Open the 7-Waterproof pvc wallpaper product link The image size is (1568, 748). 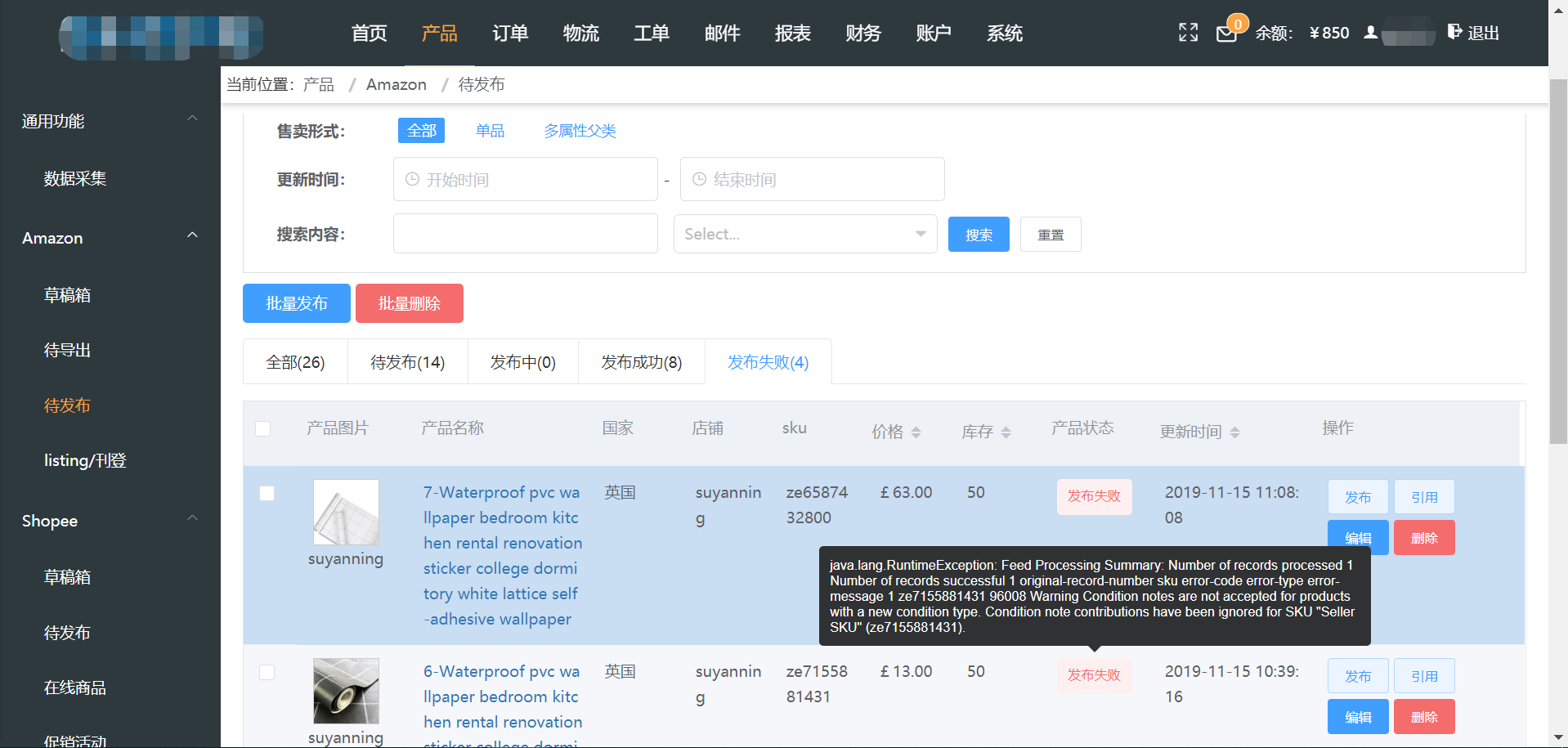(x=503, y=556)
